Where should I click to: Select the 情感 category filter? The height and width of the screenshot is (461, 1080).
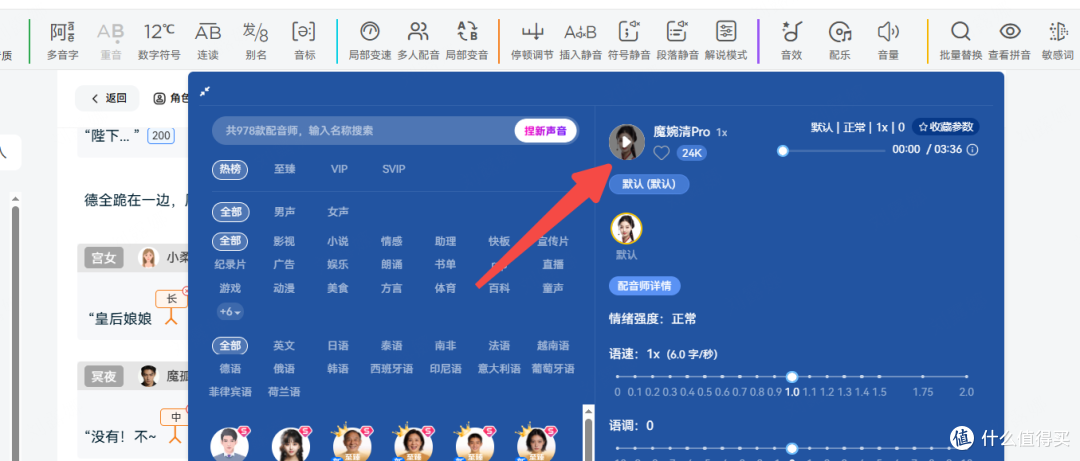click(391, 241)
